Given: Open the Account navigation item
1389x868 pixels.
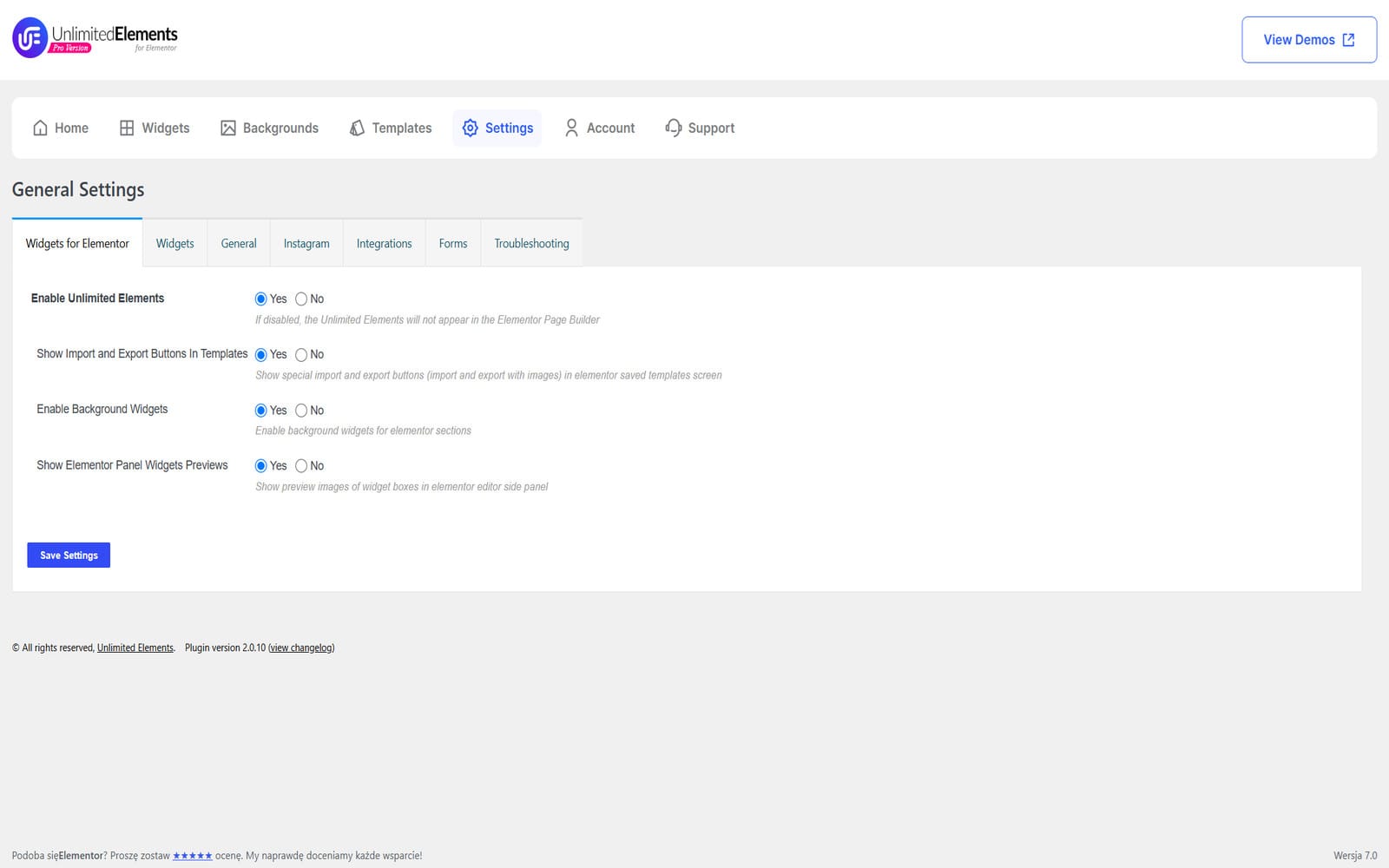Looking at the screenshot, I should [x=600, y=128].
